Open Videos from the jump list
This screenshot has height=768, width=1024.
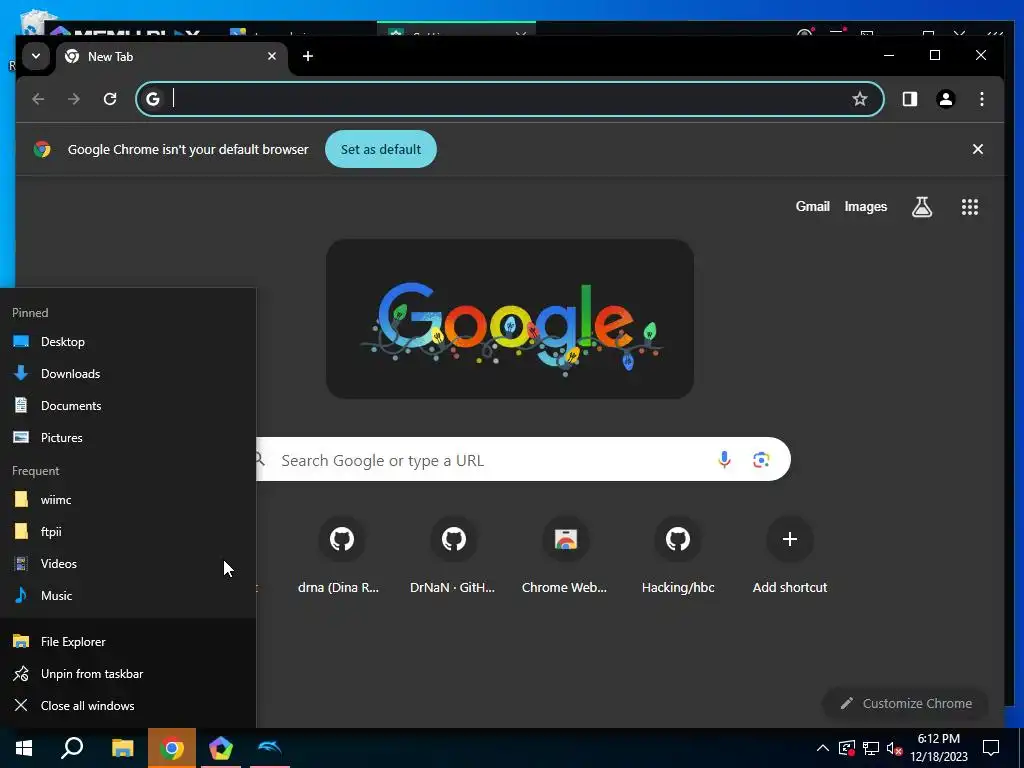pos(128,564)
